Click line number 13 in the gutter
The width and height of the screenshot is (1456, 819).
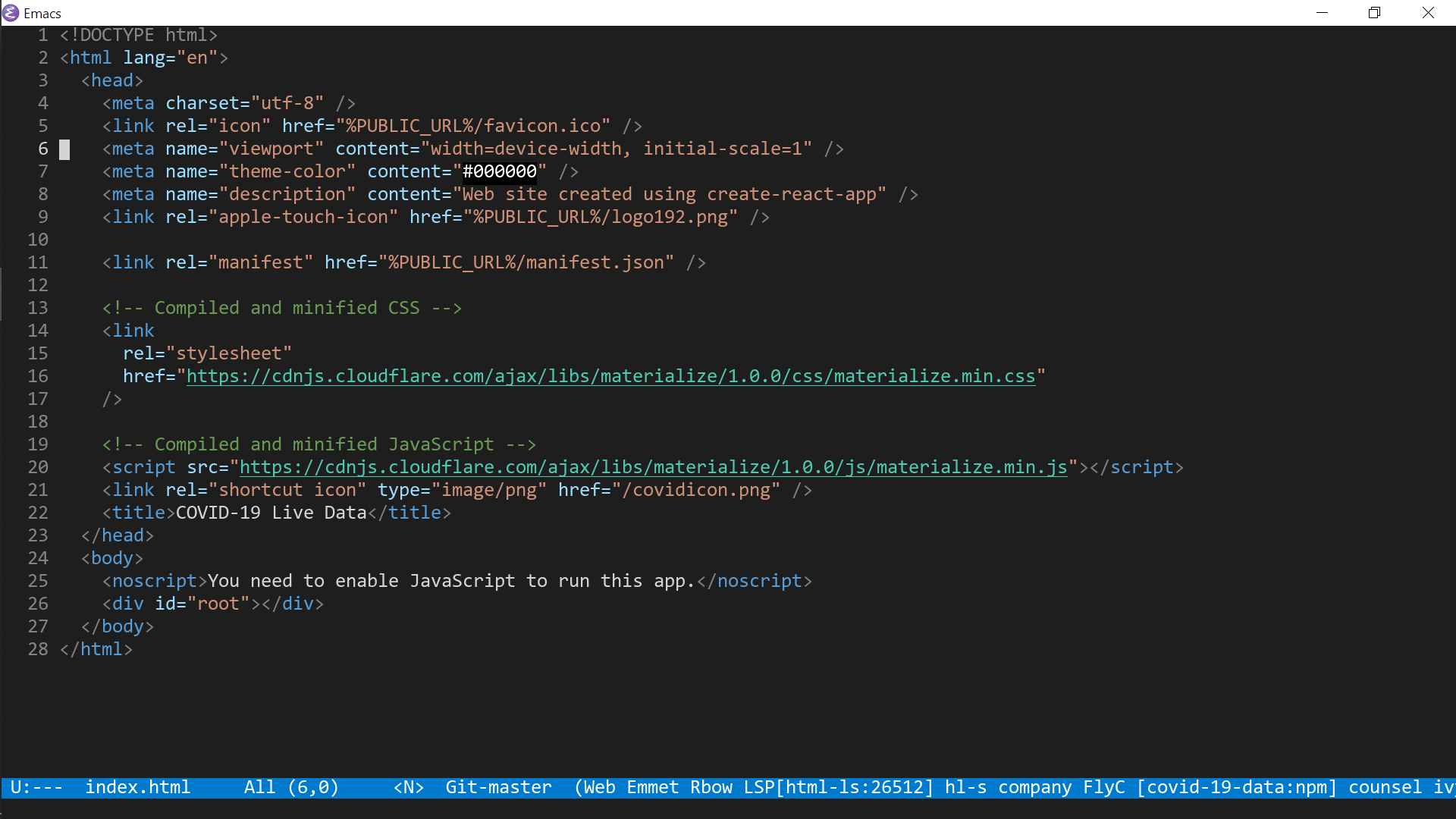[x=38, y=308]
